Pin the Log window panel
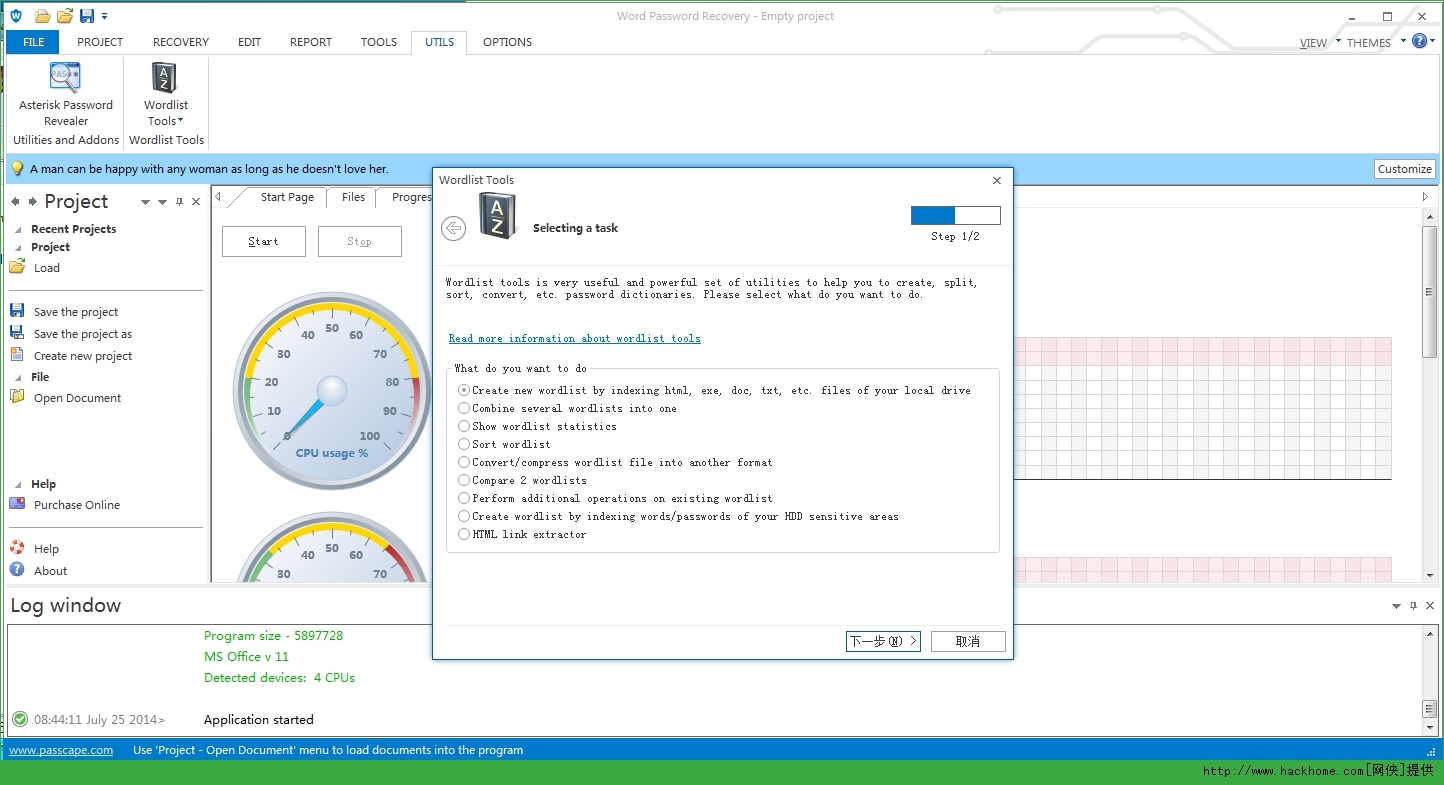 pyautogui.click(x=1413, y=606)
